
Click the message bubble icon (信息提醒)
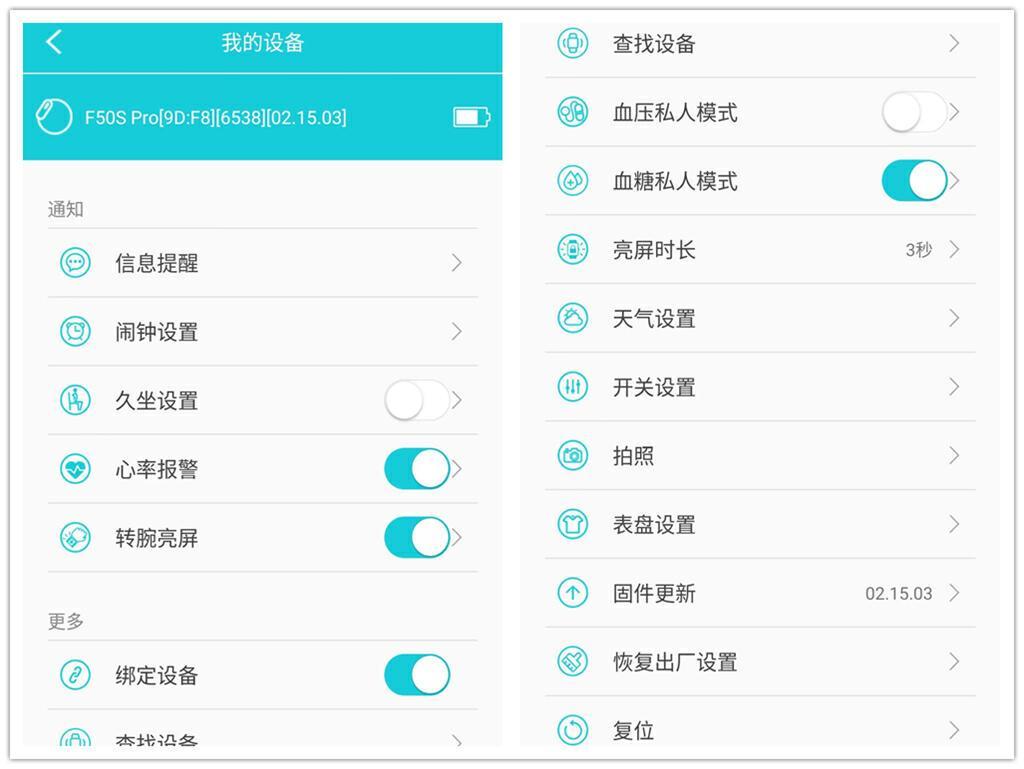pyautogui.click(x=75, y=263)
